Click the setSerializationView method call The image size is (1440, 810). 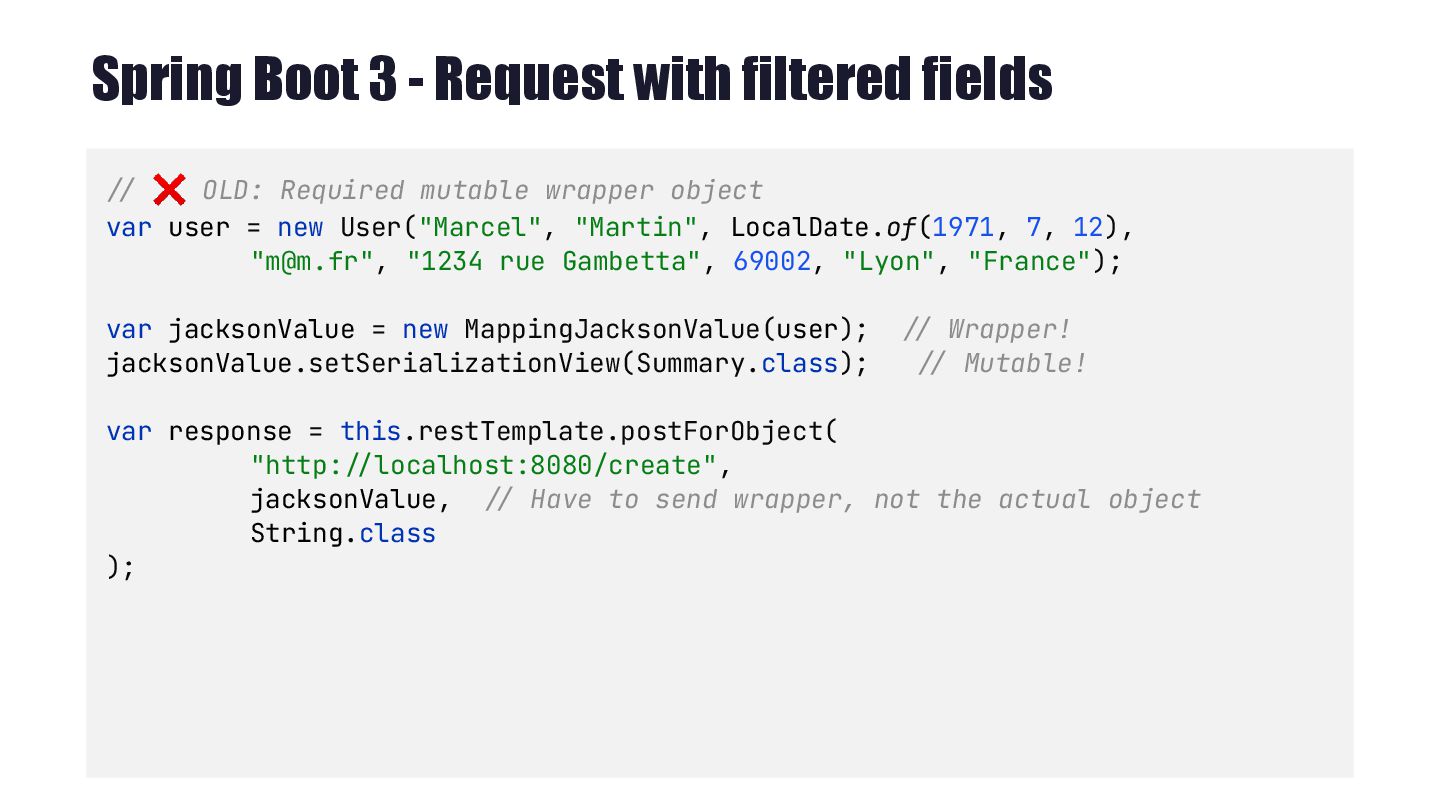[458, 363]
